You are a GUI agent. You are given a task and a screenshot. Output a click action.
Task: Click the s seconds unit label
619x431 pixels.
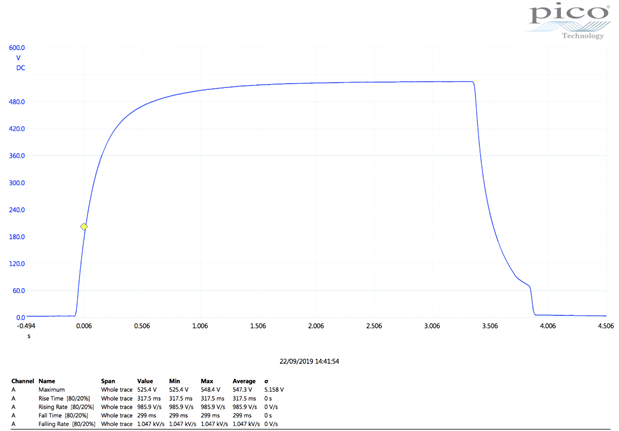tap(29, 336)
